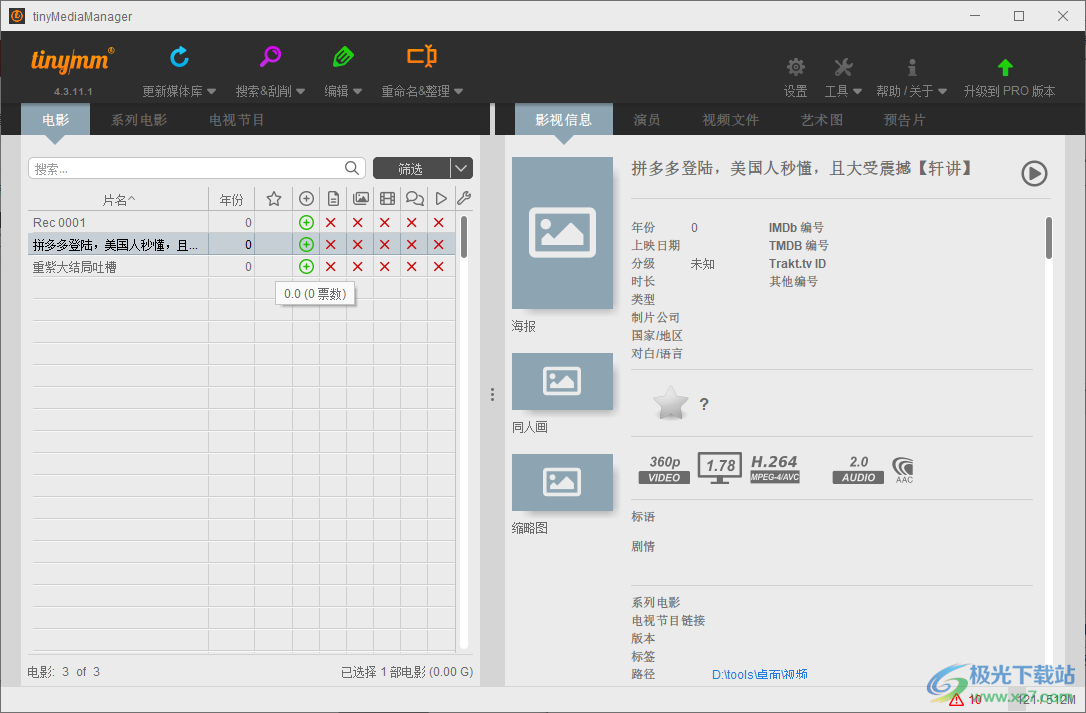Click the 筛选 filter button

(x=411, y=168)
